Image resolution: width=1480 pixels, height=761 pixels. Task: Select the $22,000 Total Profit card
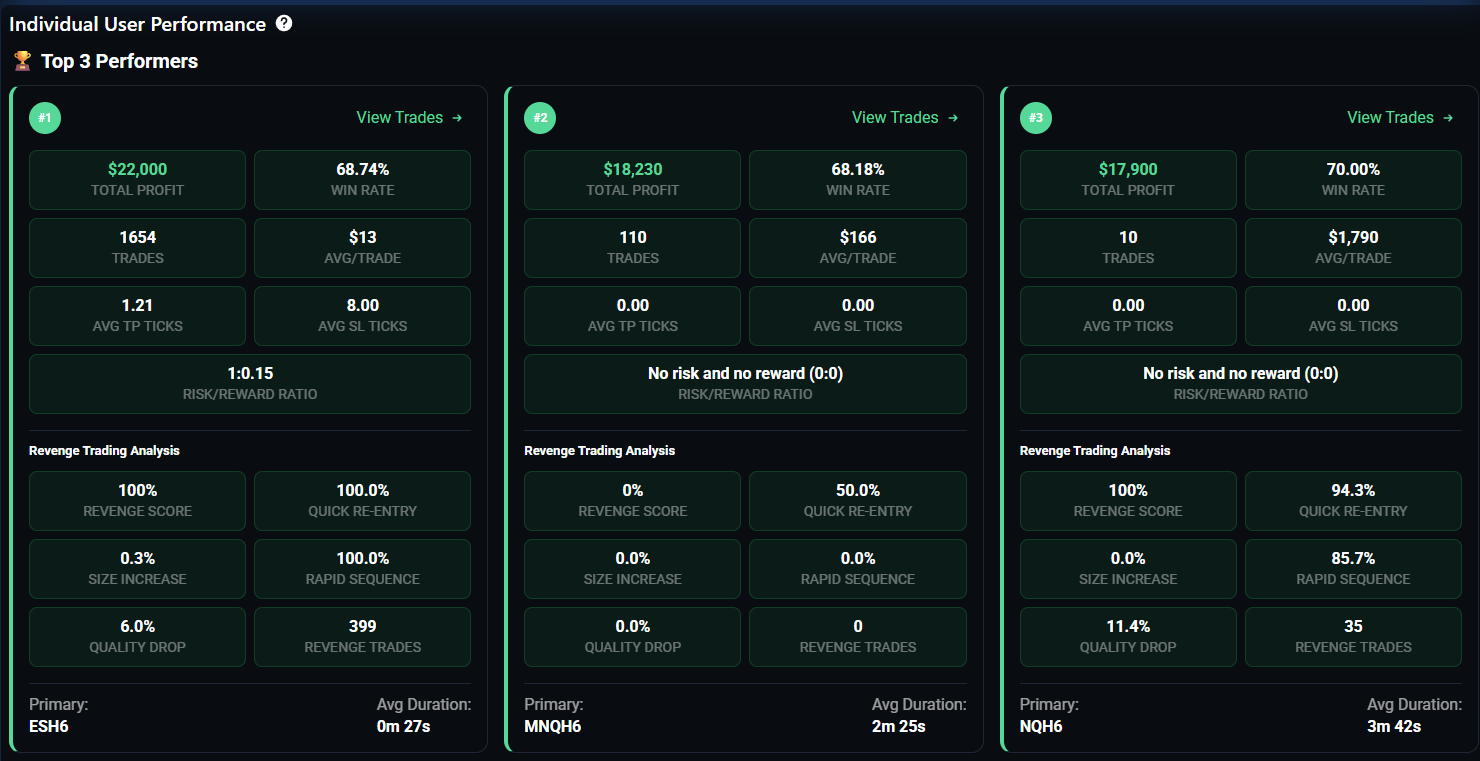pyautogui.click(x=137, y=179)
